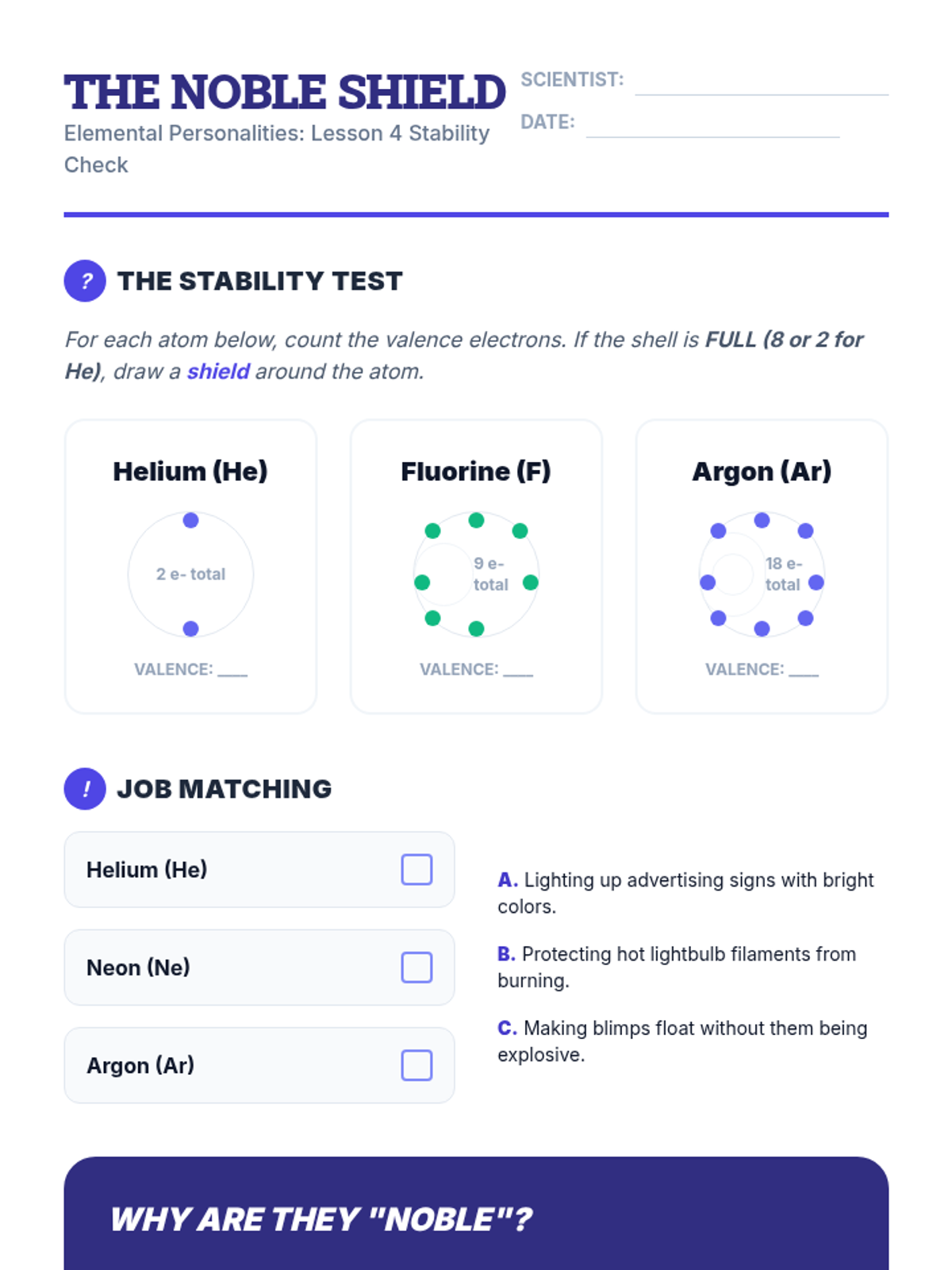Click 'The Noble Shield' title
This screenshot has height=1270, width=952.
point(285,92)
